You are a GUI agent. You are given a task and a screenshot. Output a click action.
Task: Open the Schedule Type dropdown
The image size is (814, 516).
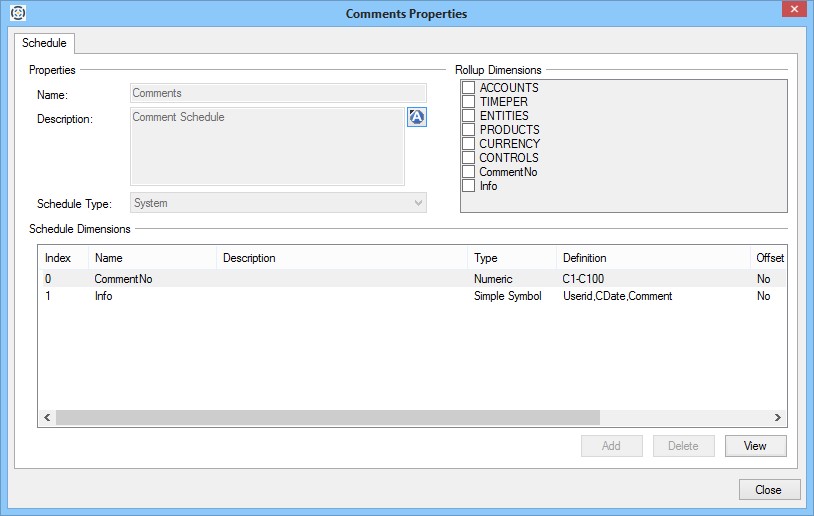pos(278,203)
